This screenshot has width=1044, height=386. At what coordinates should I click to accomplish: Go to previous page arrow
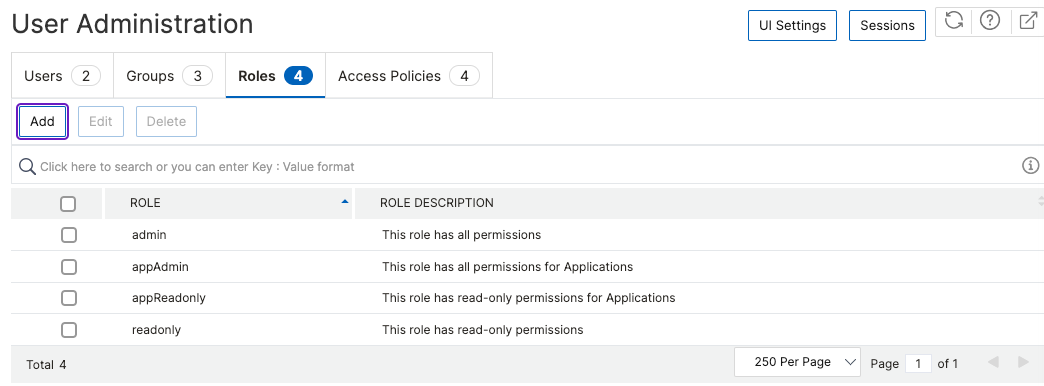point(993,363)
